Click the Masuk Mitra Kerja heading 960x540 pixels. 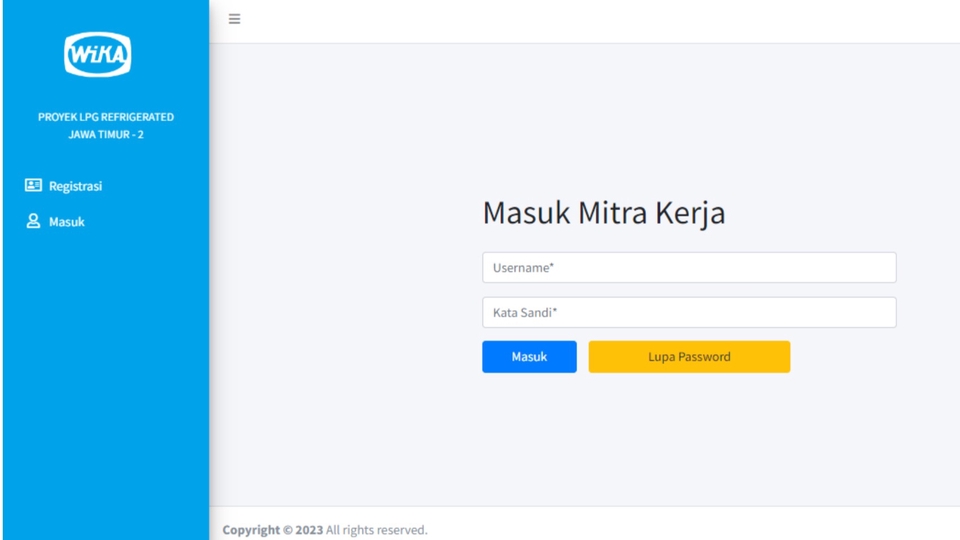click(603, 213)
